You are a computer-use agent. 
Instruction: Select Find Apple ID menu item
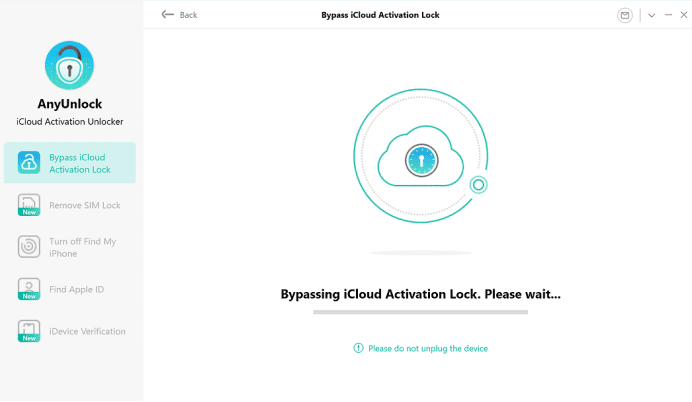(76, 289)
